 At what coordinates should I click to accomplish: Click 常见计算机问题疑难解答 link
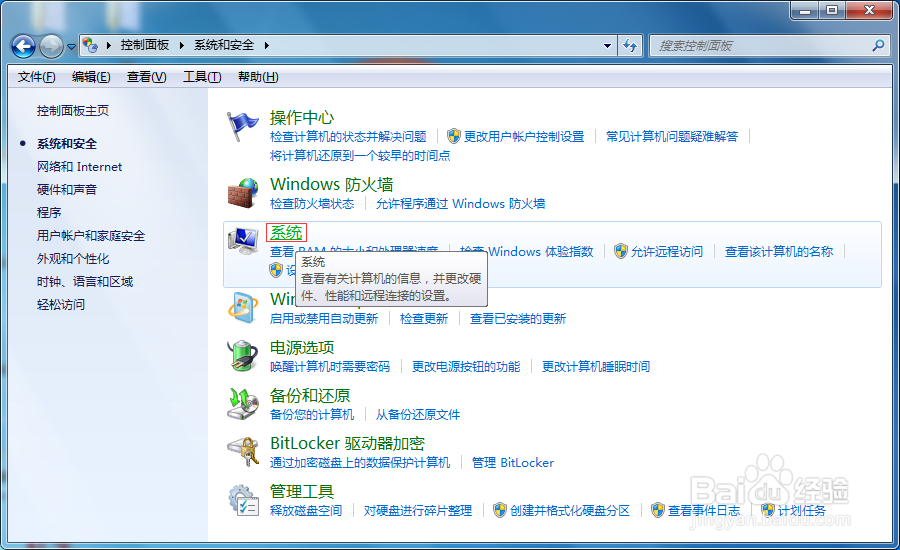[672, 137]
